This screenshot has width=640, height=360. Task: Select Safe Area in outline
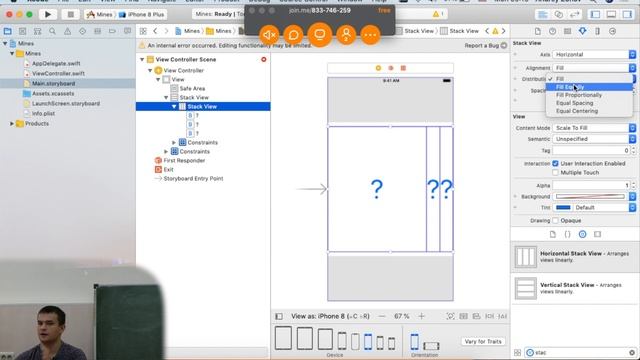192,89
